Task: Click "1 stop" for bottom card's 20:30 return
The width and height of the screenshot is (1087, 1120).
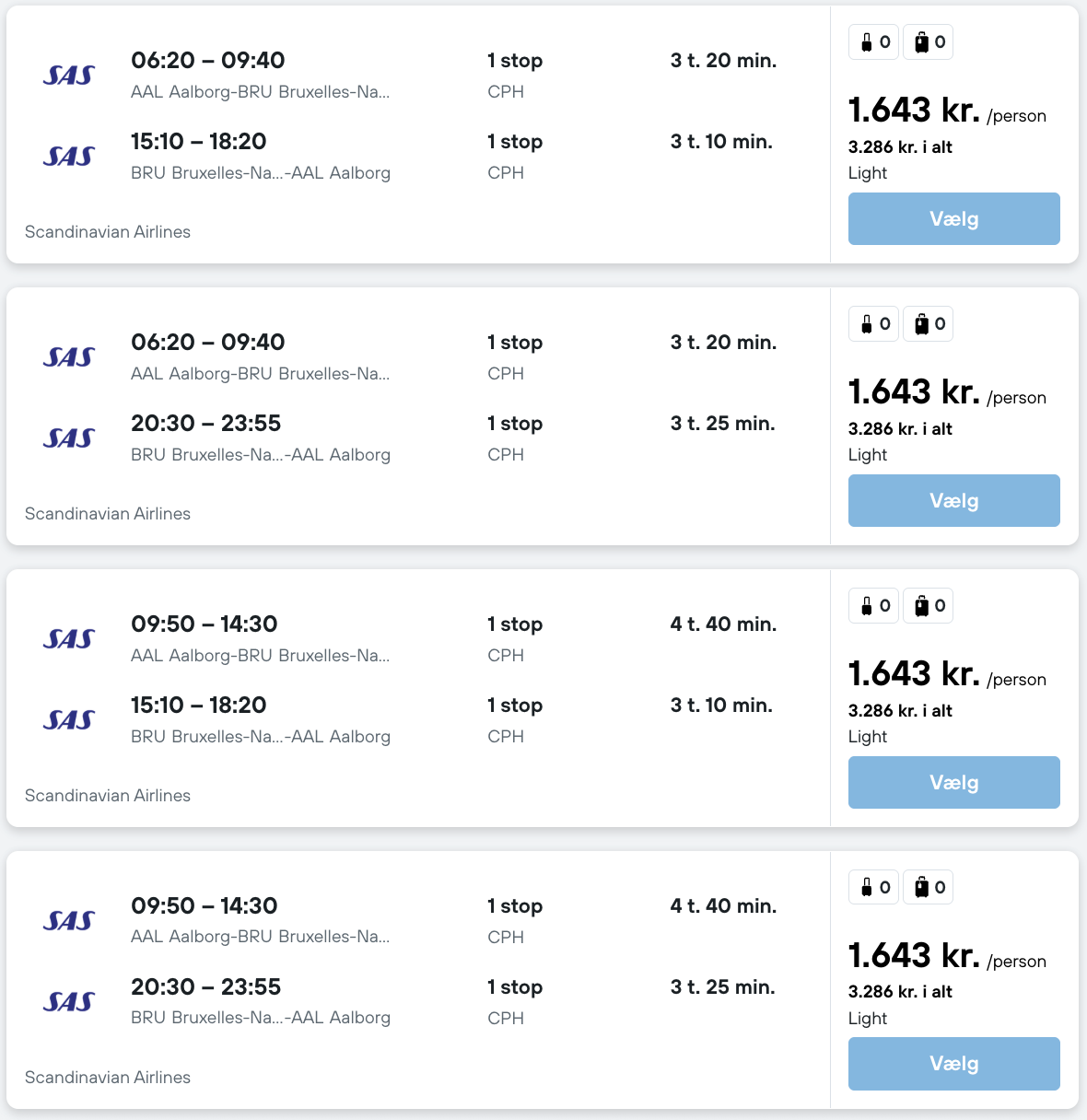Action: coord(515,987)
